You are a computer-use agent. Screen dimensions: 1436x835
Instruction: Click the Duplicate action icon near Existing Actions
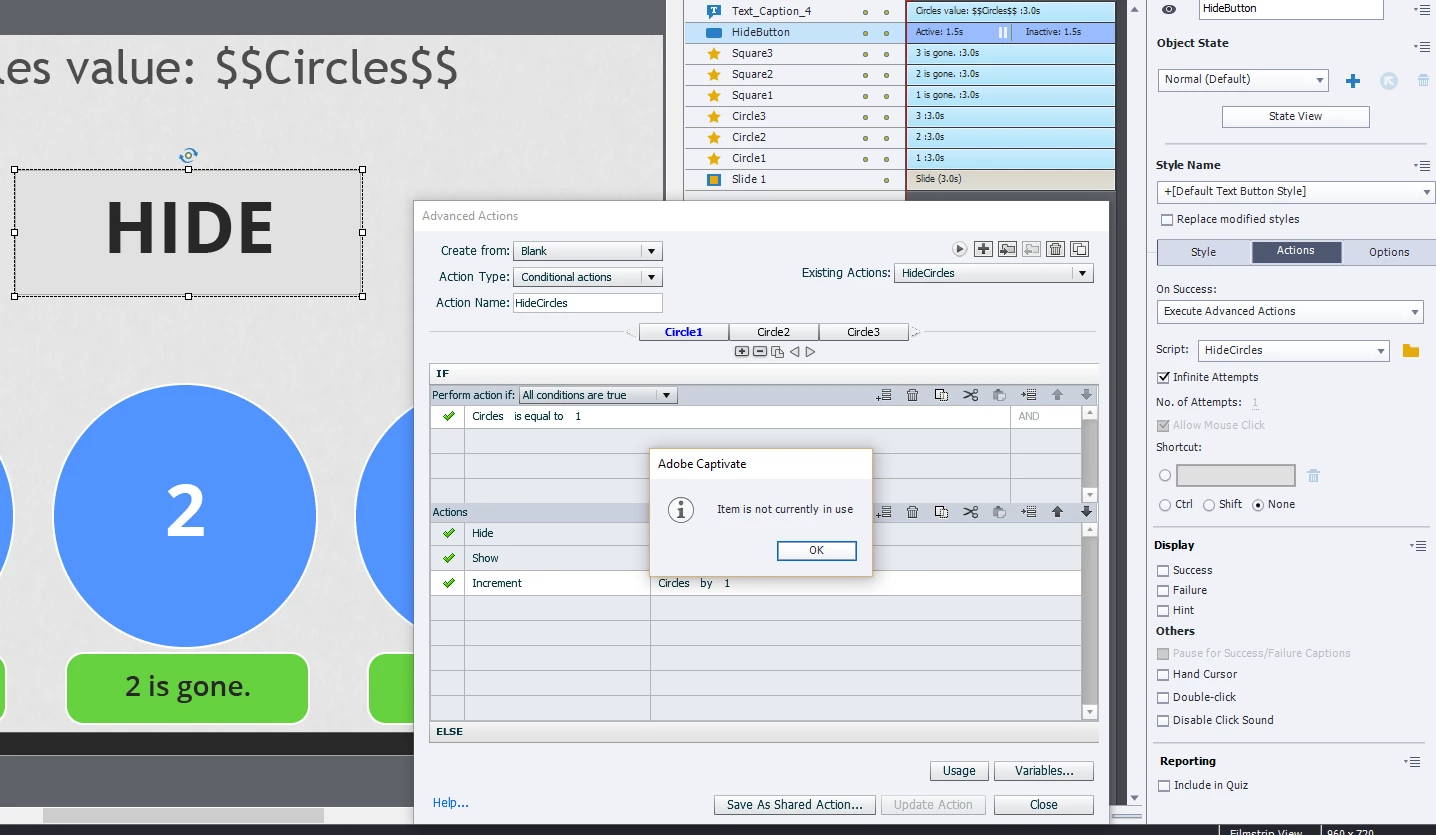pos(1079,249)
